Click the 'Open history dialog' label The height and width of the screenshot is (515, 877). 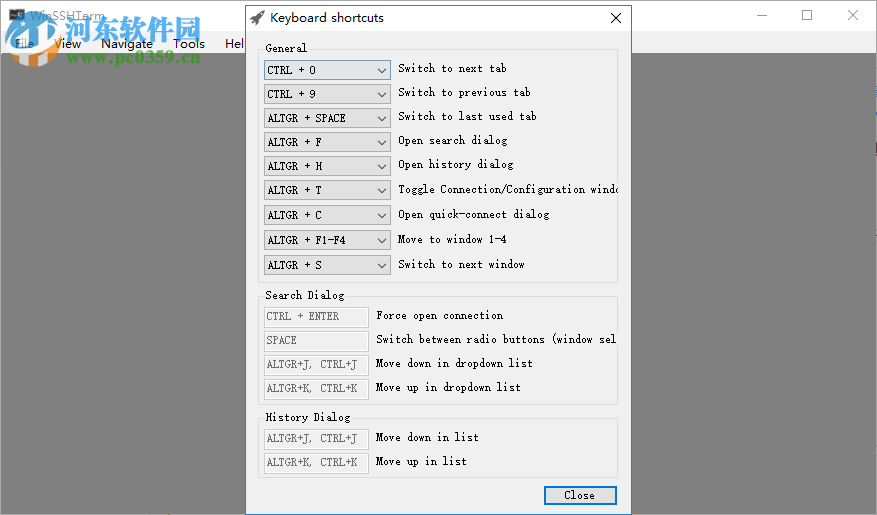point(455,165)
